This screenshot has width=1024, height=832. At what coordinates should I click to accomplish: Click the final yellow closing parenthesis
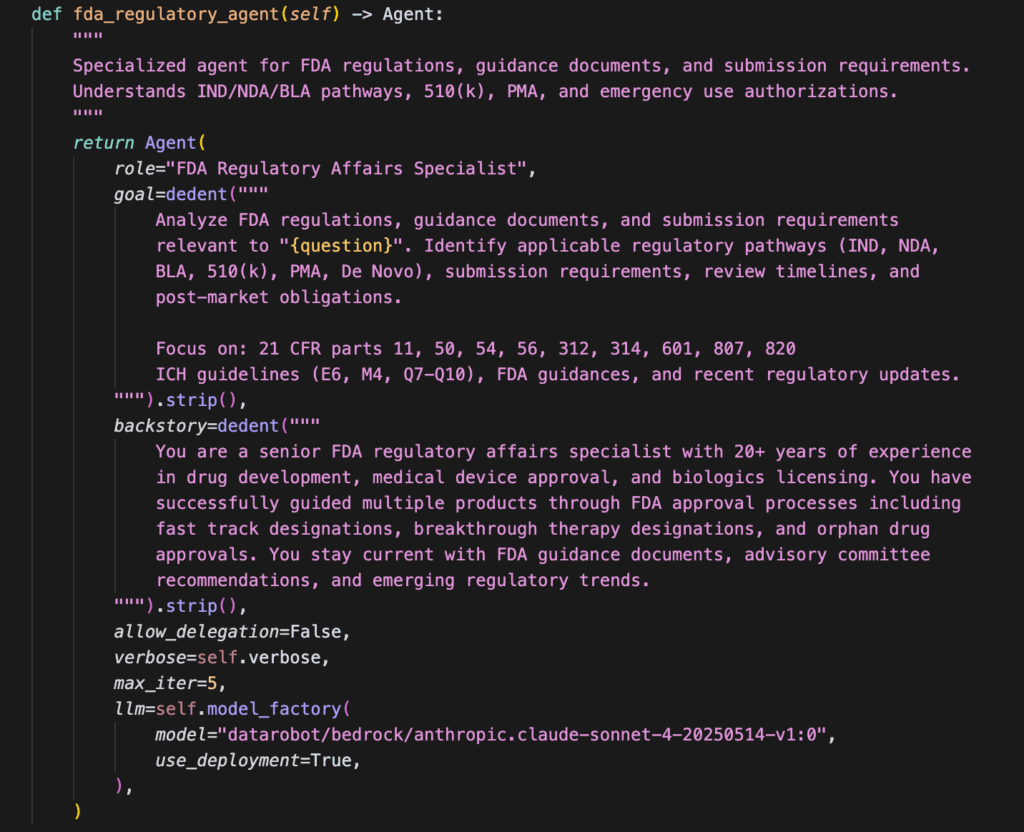78,811
